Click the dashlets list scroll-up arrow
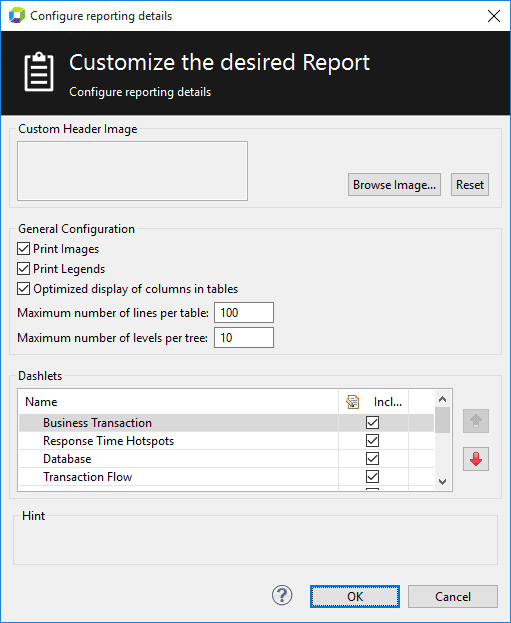The width and height of the screenshot is (511, 623). pyautogui.click(x=443, y=399)
